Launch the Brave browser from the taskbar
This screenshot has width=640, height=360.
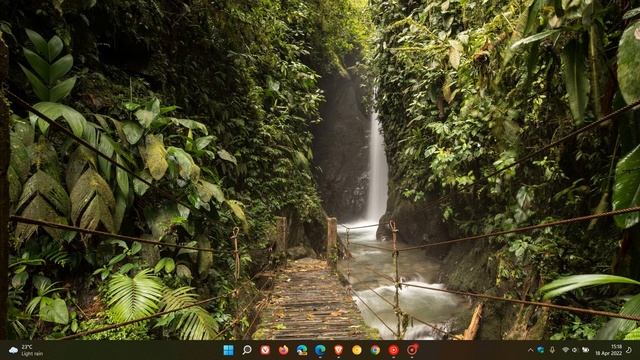coord(338,350)
